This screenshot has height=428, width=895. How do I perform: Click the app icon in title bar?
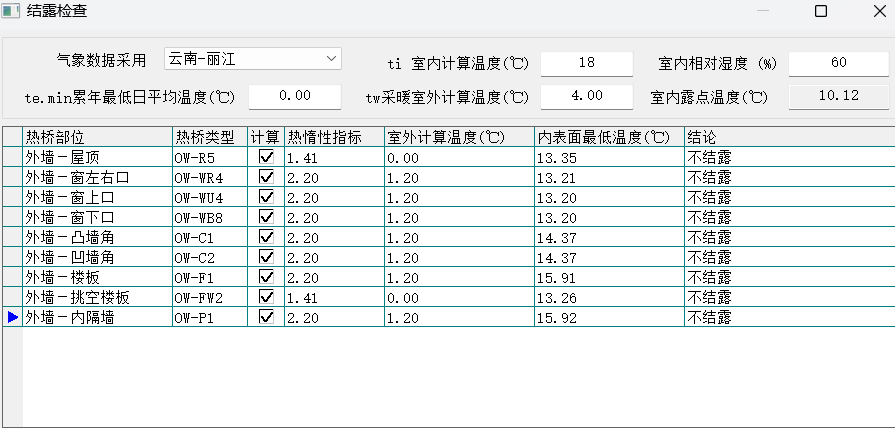click(10, 11)
